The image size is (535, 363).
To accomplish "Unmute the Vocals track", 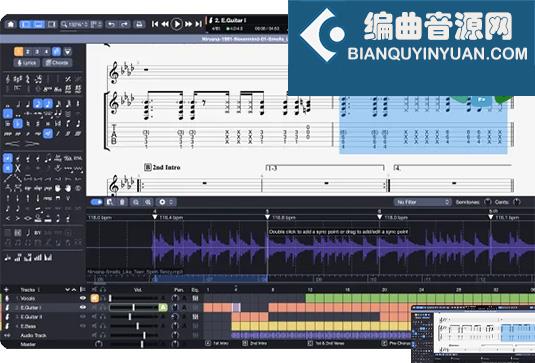I will [x=95, y=298].
